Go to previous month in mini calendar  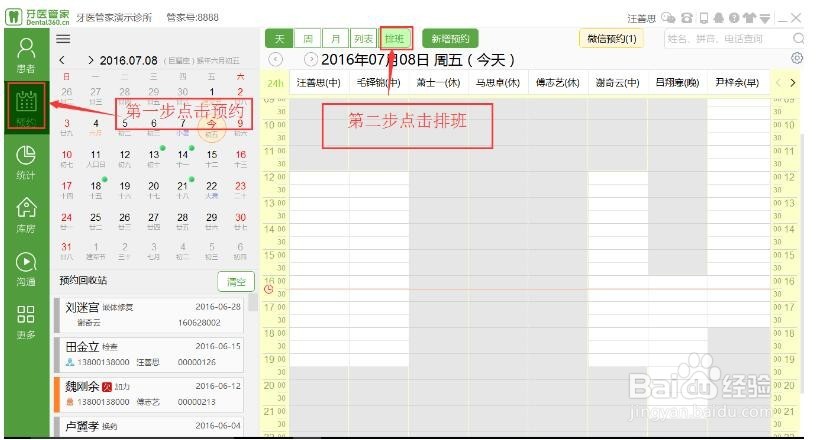[62, 60]
